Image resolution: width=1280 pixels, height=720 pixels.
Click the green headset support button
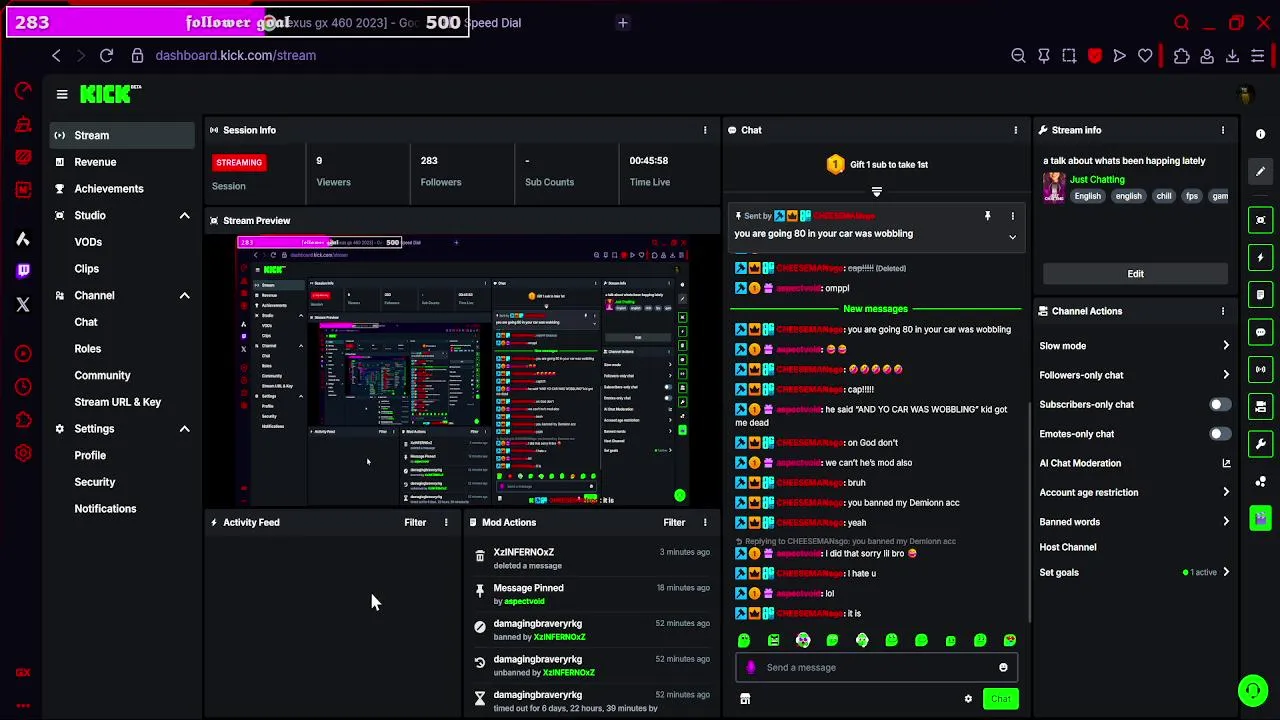(x=1253, y=690)
